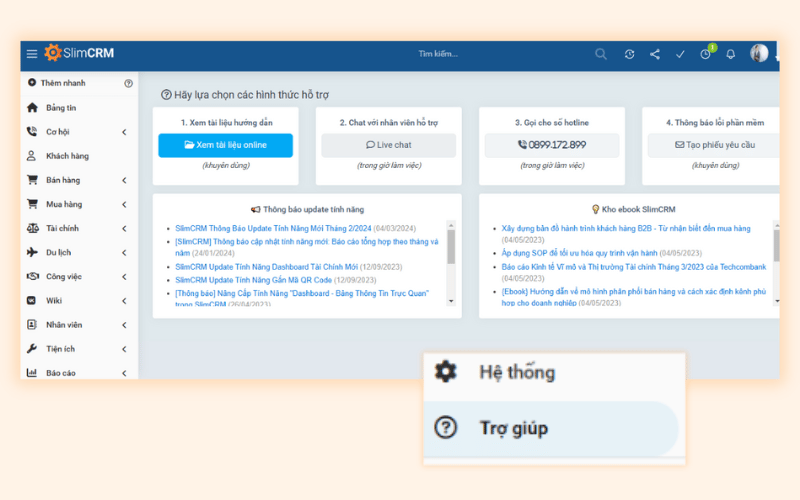
Task: Open the notifications bell
Action: (731, 54)
